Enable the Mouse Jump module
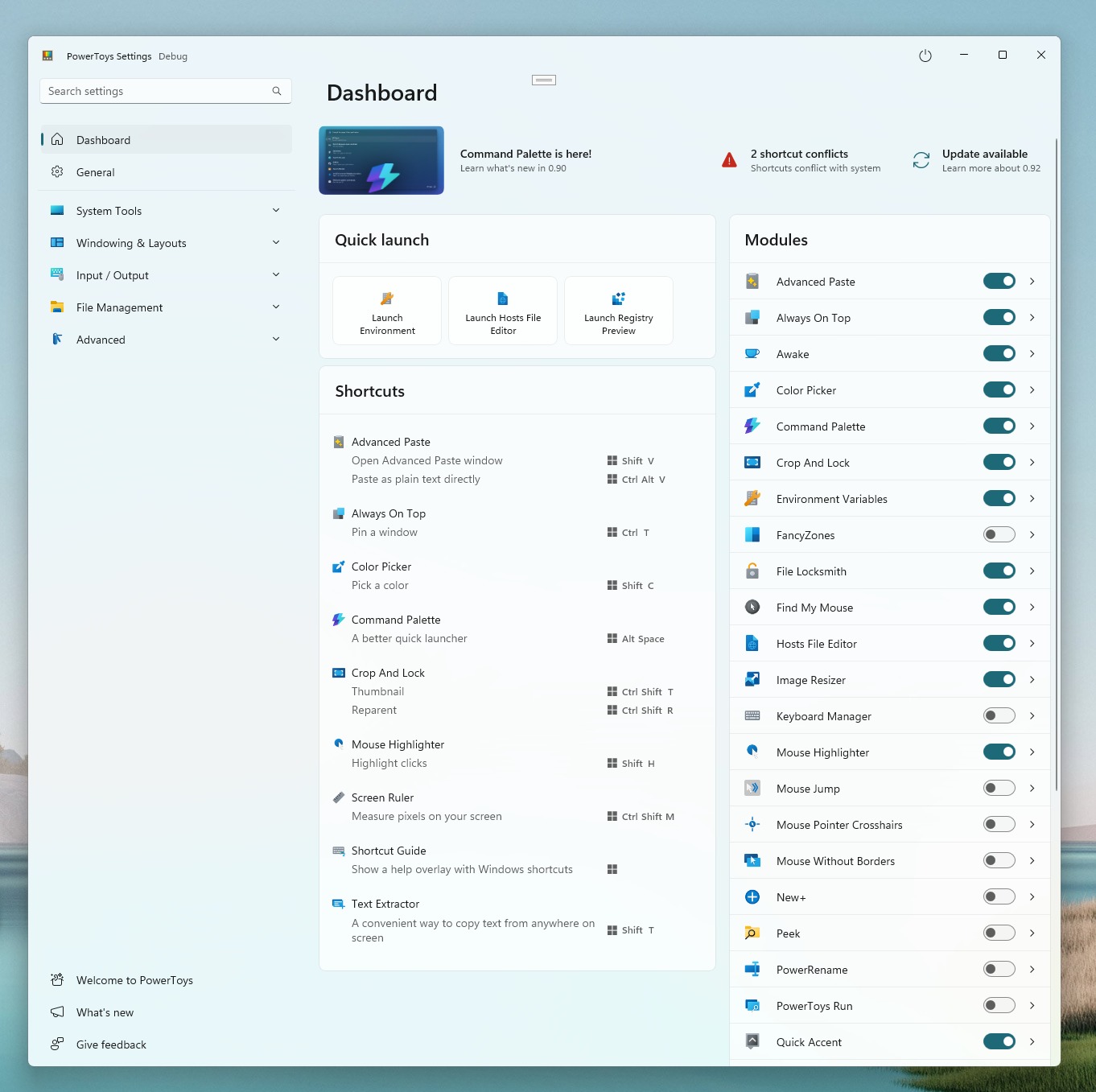 click(999, 788)
